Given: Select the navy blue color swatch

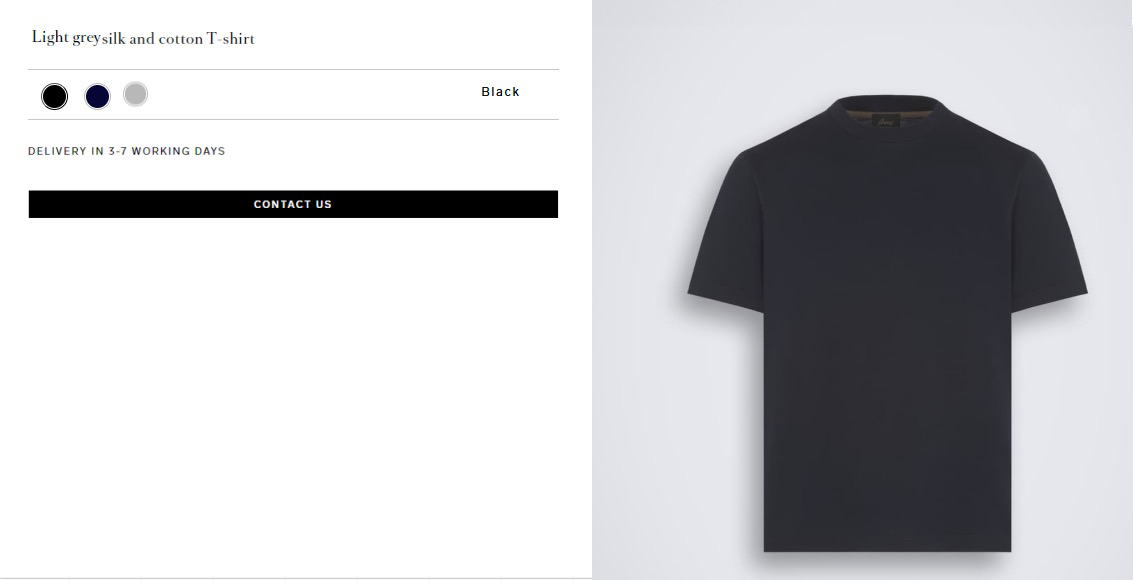Looking at the screenshot, I should pos(98,96).
